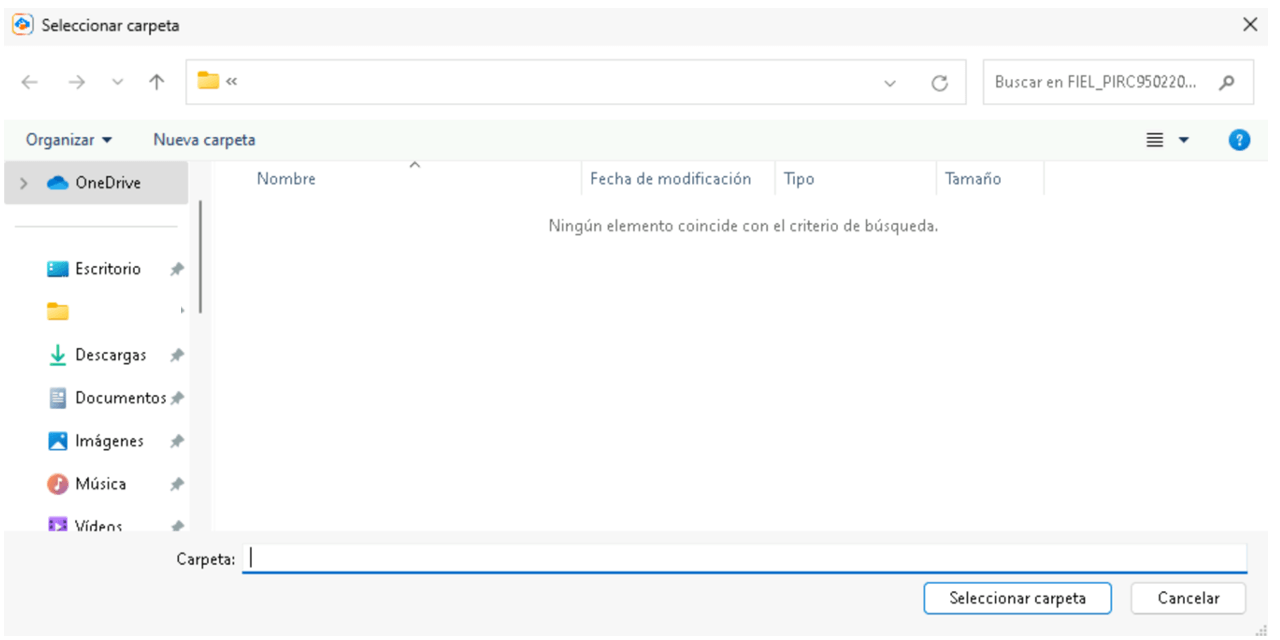The height and width of the screenshot is (640, 1280).
Task: Click Nueva carpeta in the toolbar
Action: click(204, 140)
